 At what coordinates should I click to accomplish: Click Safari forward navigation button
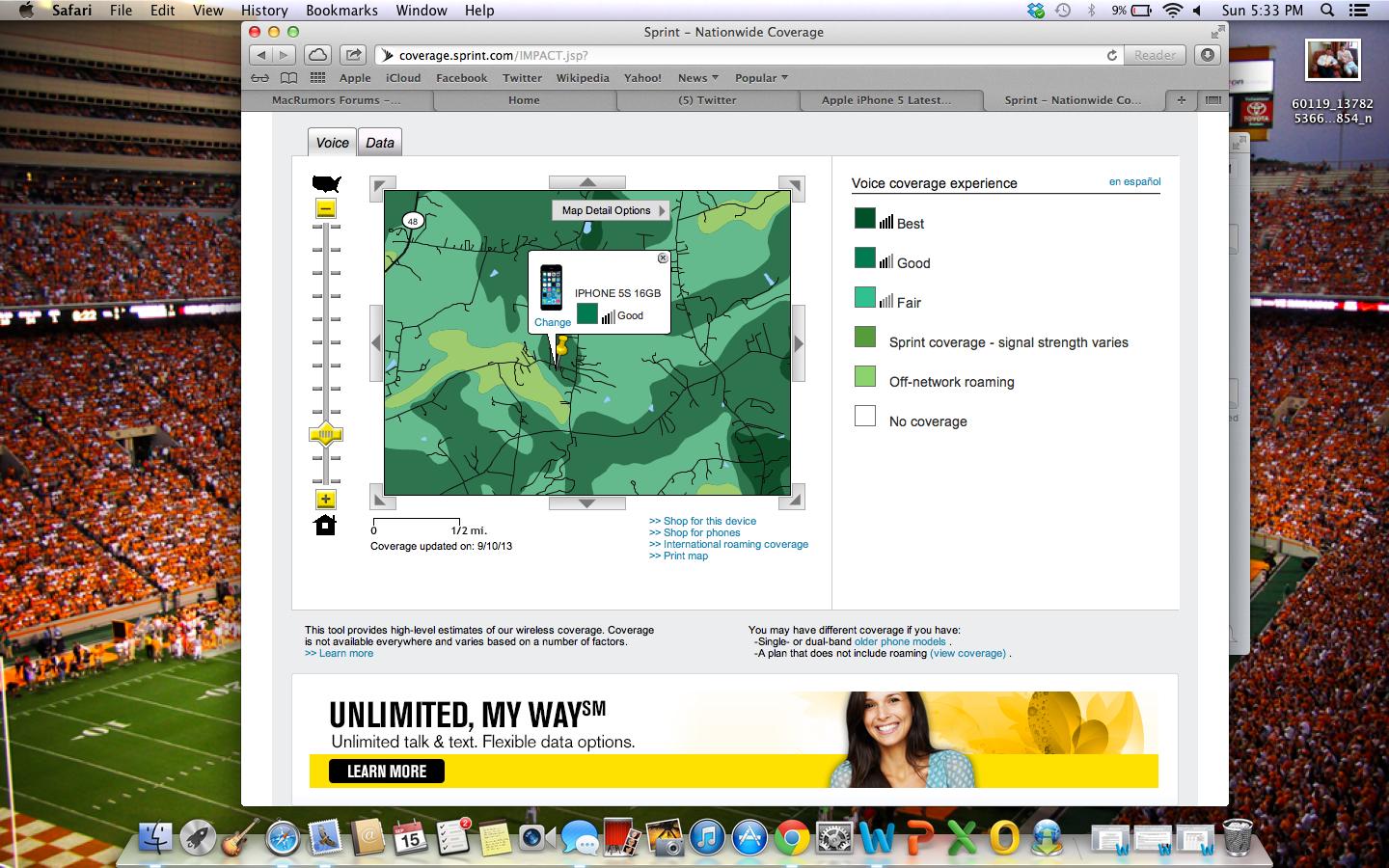285,55
